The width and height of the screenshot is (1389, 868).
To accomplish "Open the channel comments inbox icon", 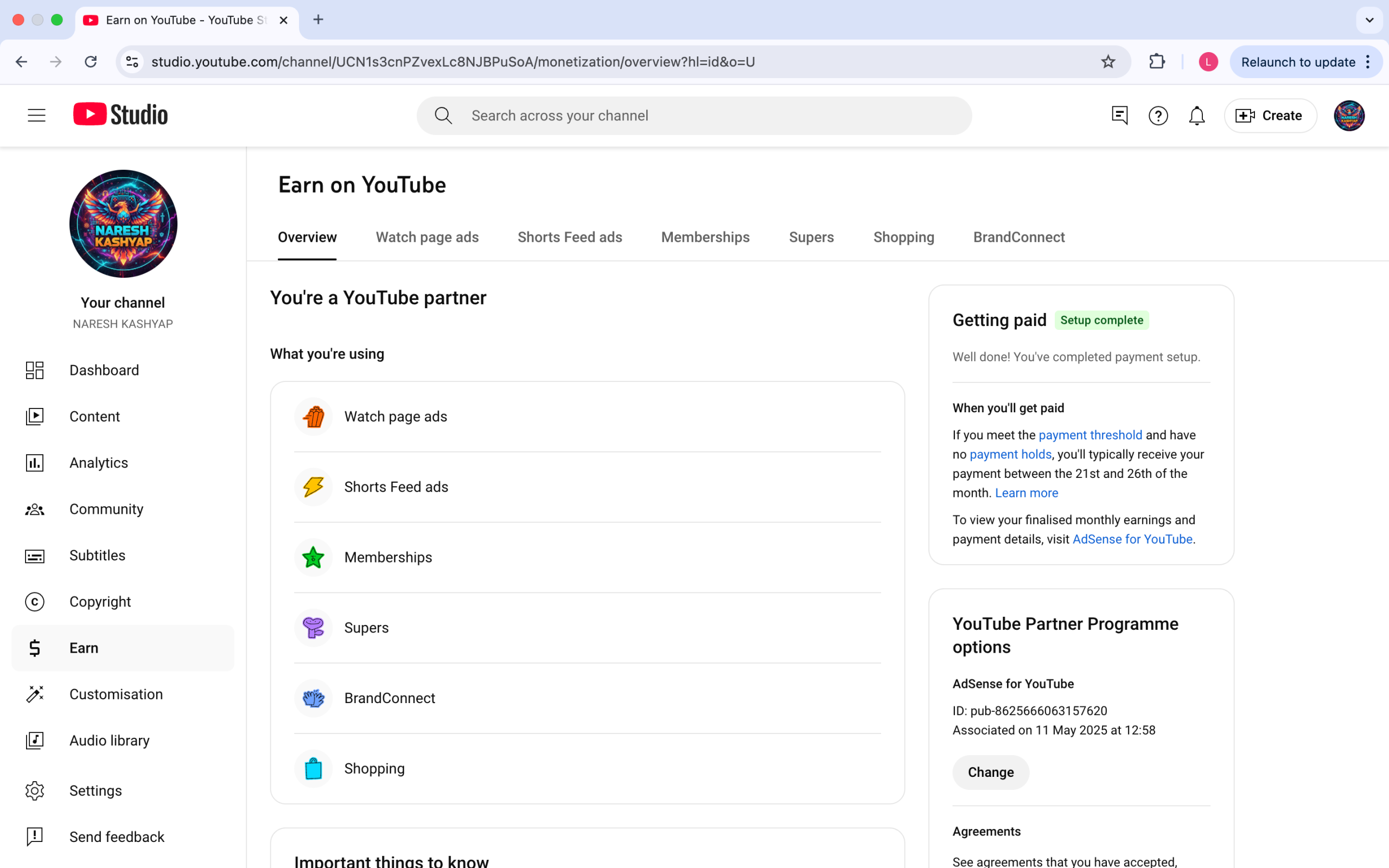I will [1119, 116].
